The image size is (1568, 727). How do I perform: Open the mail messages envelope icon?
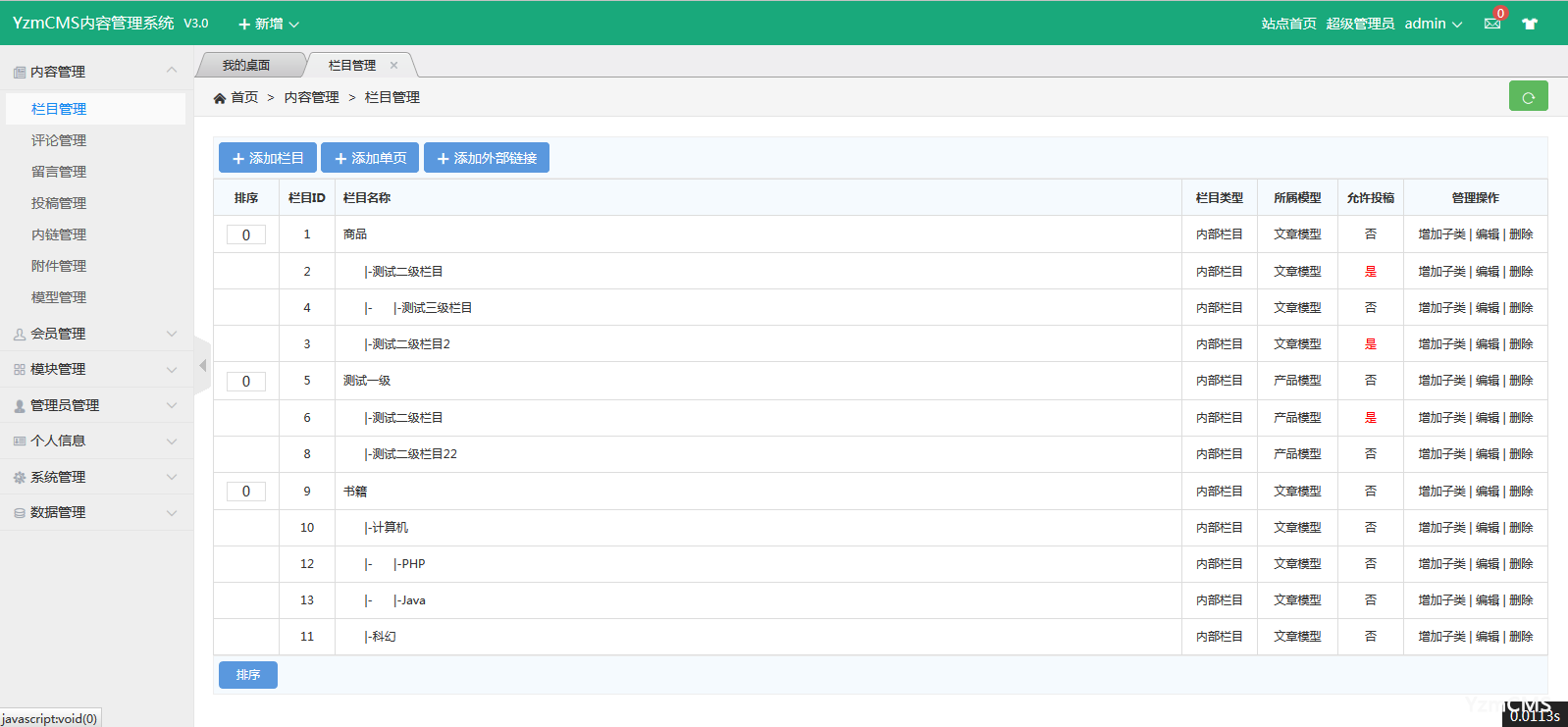click(1492, 24)
